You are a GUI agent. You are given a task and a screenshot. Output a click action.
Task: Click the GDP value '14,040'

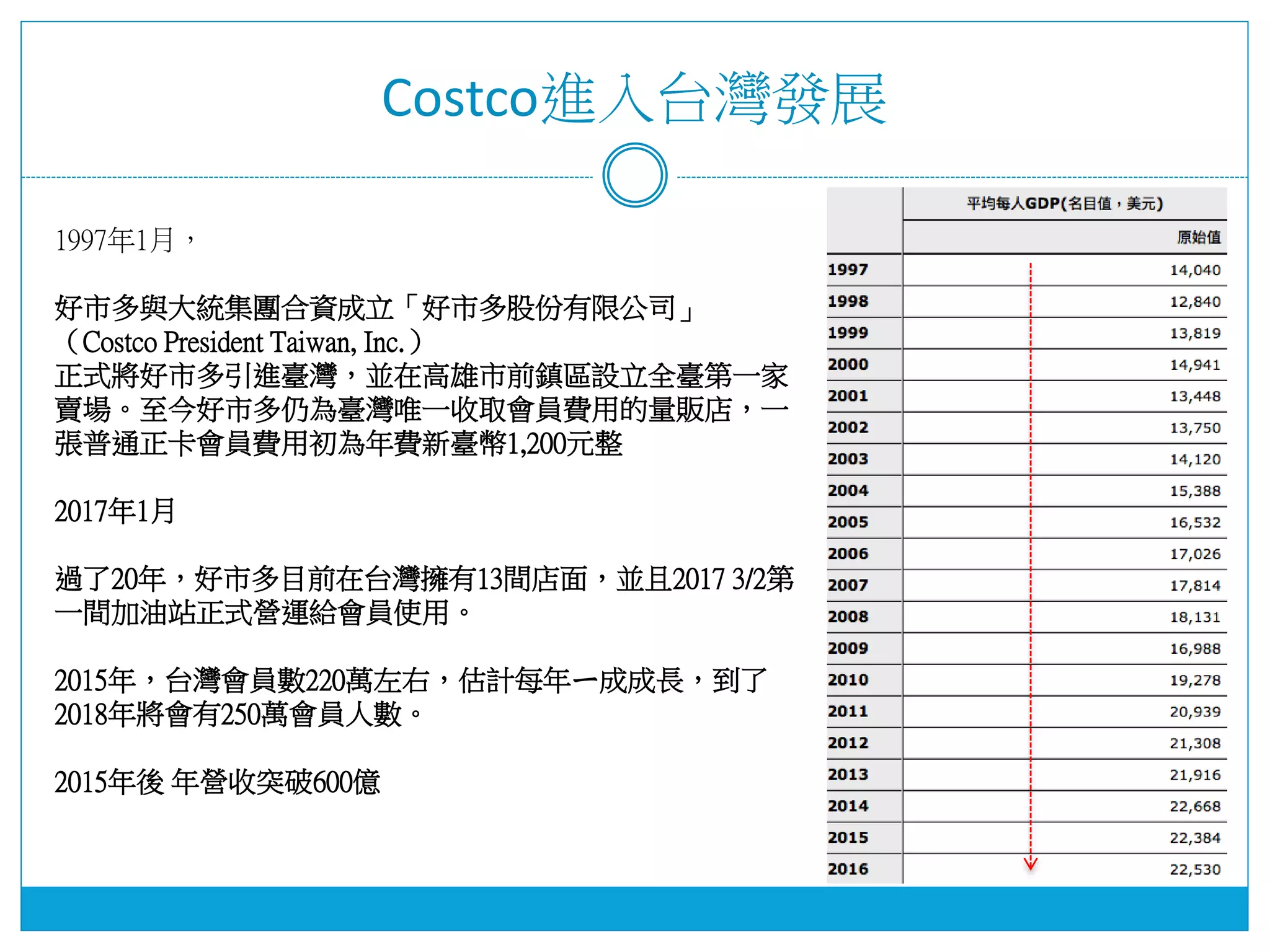coord(1195,270)
